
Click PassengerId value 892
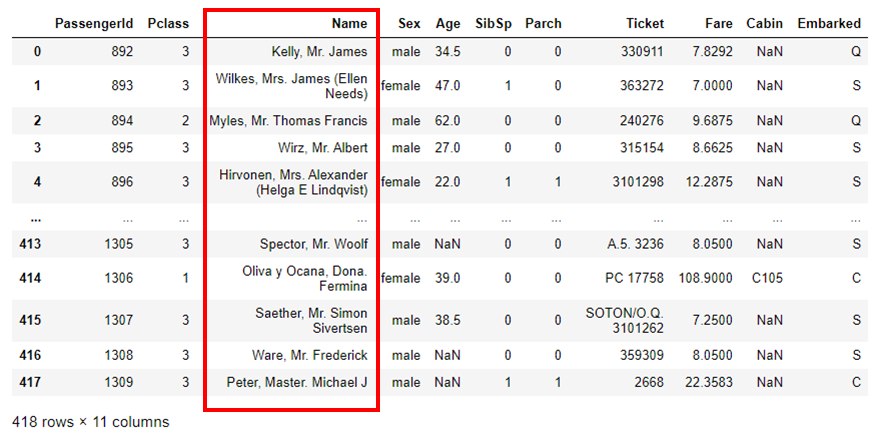pos(123,52)
